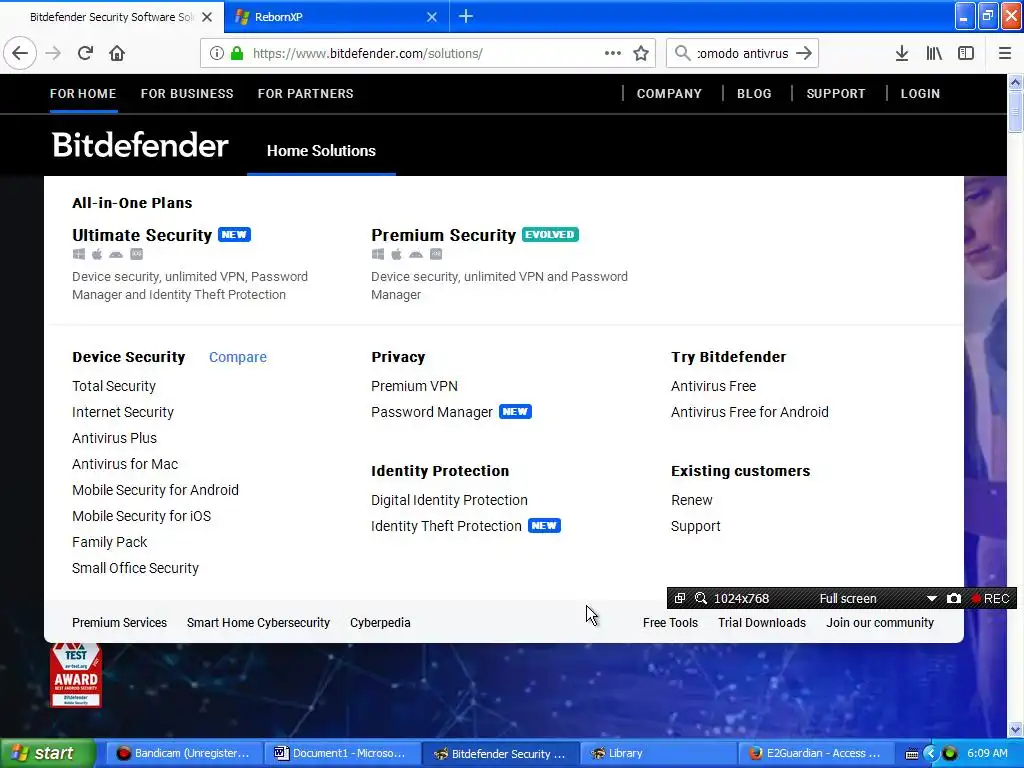This screenshot has height=768, width=1024.
Task: Open Antivirus Free page
Action: 713,386
